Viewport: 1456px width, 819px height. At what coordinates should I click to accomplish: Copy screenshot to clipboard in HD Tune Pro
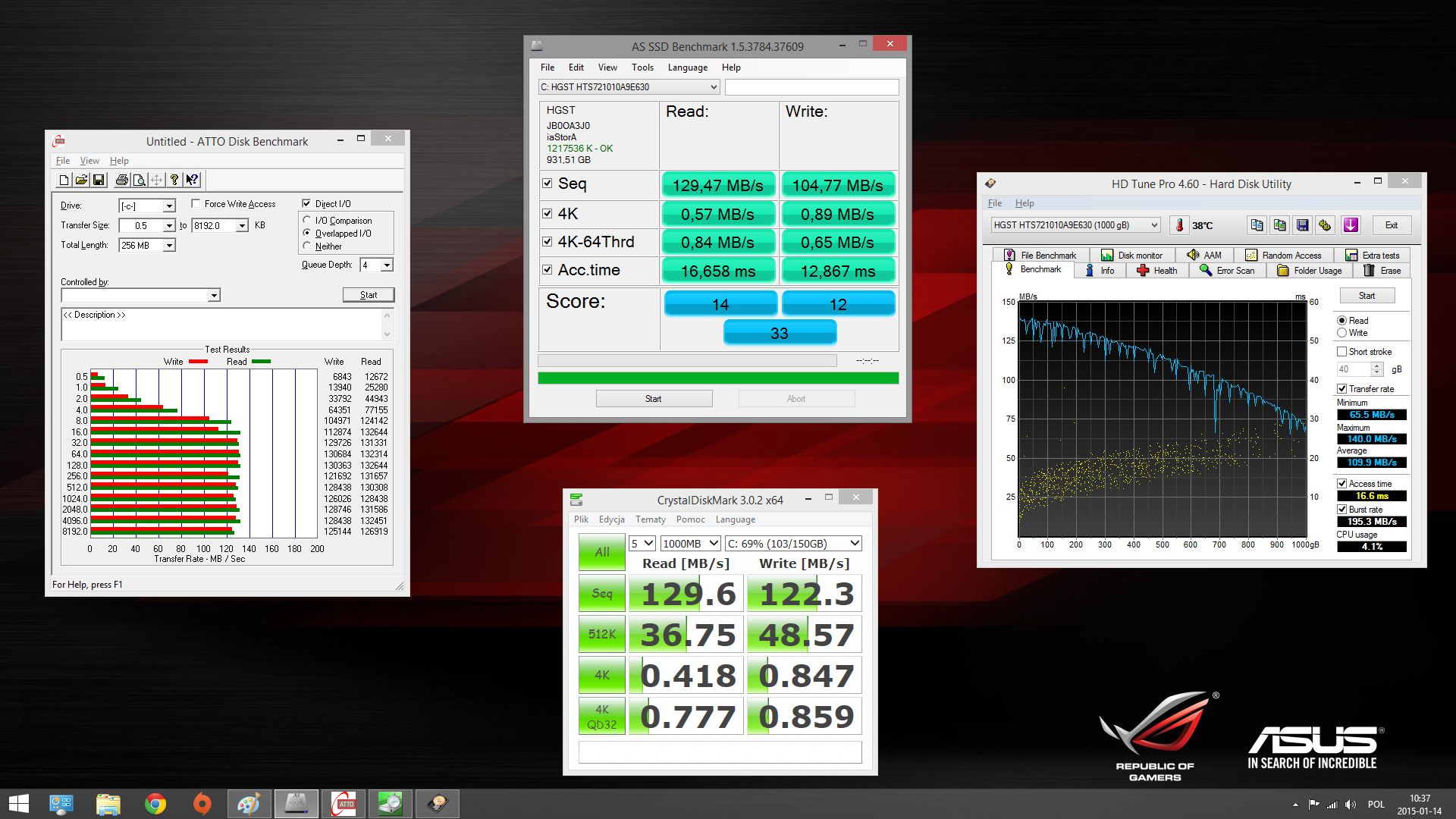coord(1279,225)
